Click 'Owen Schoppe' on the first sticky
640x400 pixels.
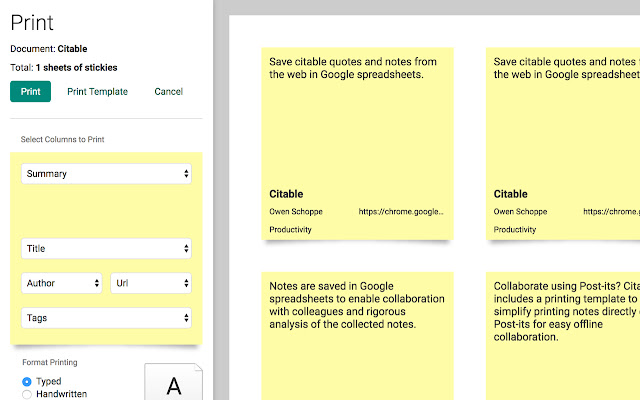point(296,211)
